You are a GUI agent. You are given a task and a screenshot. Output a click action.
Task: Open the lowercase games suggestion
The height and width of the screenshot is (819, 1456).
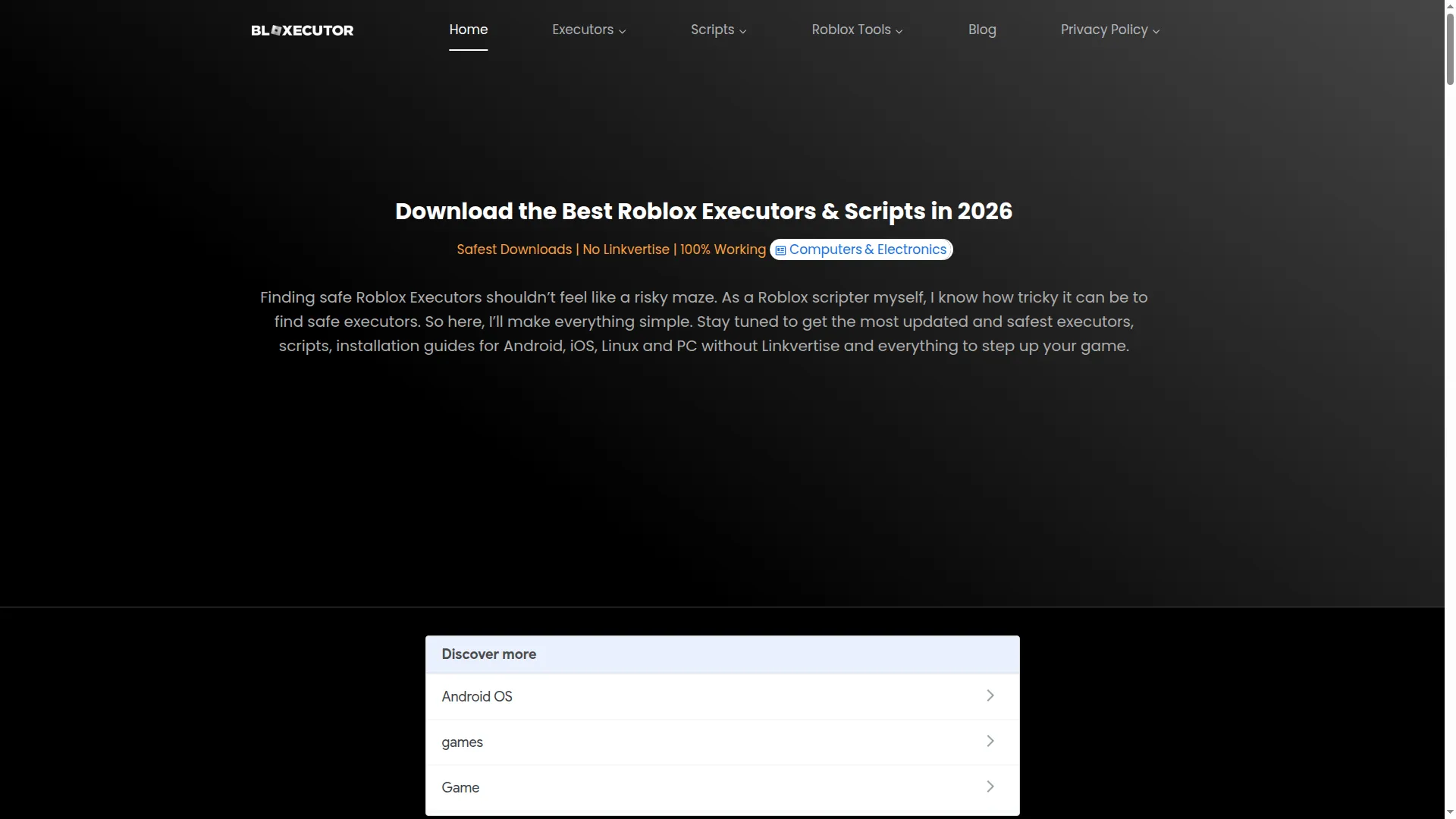[x=722, y=742]
